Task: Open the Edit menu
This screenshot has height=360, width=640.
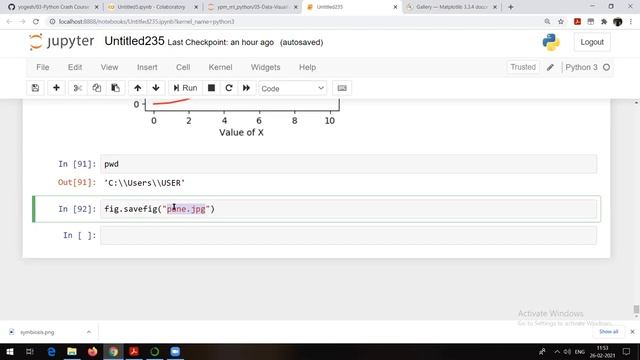Action: [x=75, y=67]
